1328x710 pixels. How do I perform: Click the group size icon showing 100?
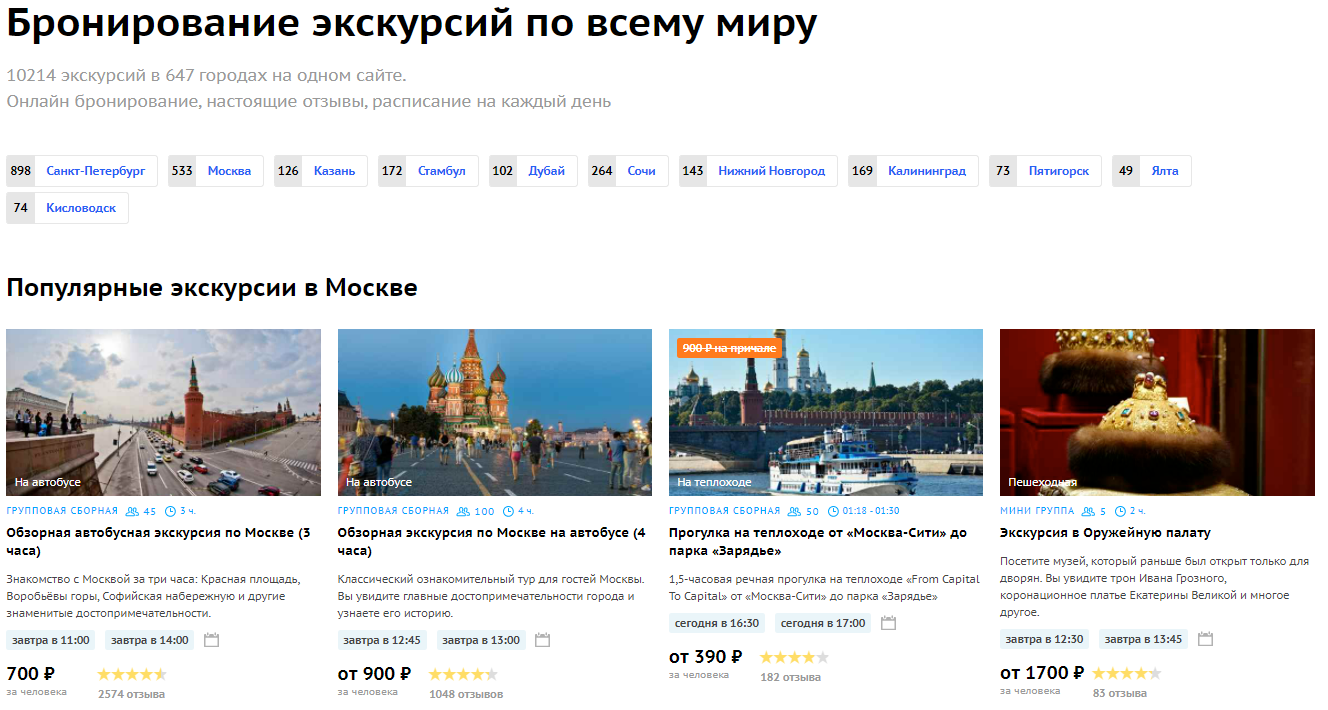[x=464, y=511]
